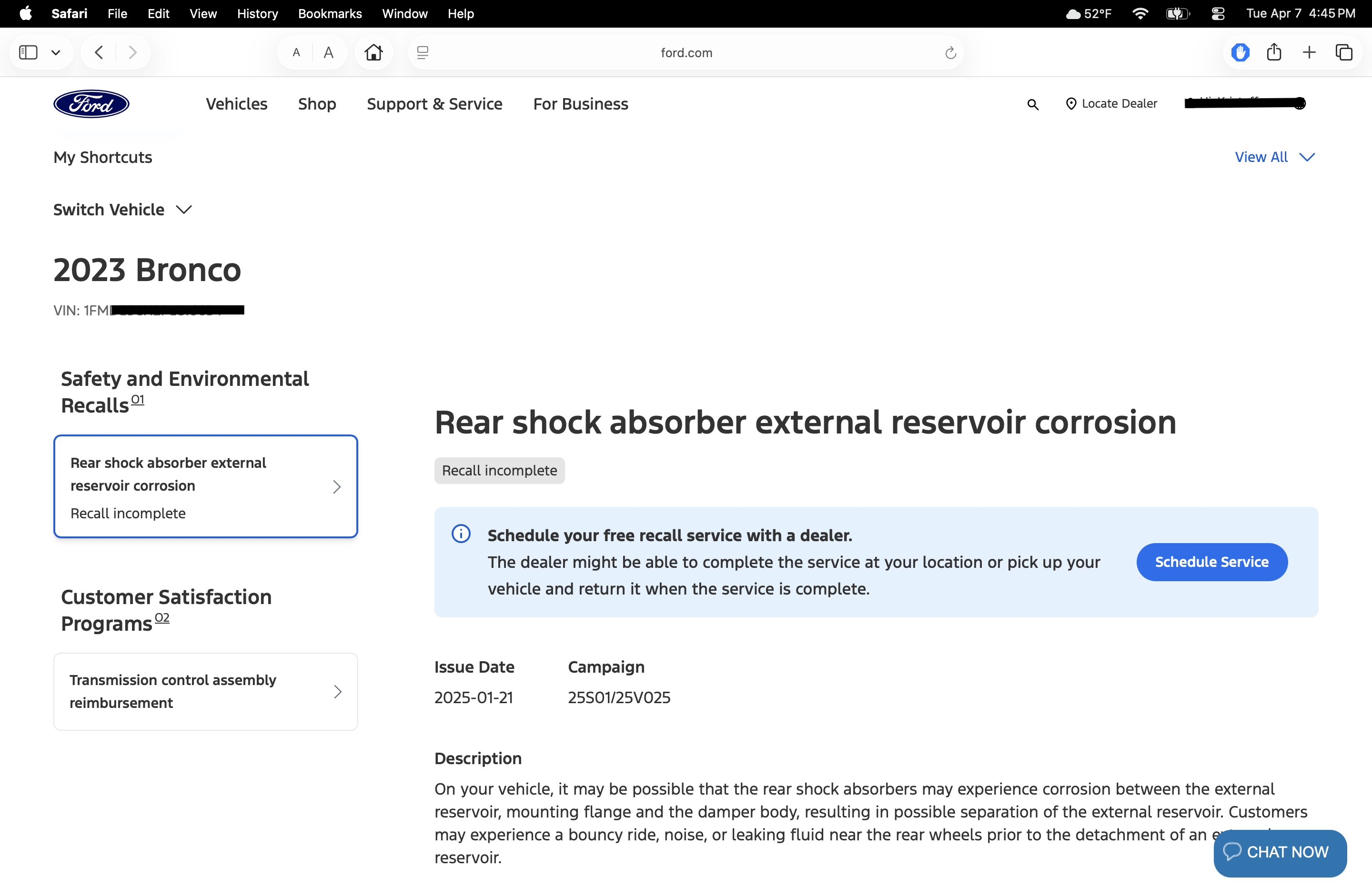
Task: Click the Safari sidebar toggle icon
Action: [x=28, y=52]
